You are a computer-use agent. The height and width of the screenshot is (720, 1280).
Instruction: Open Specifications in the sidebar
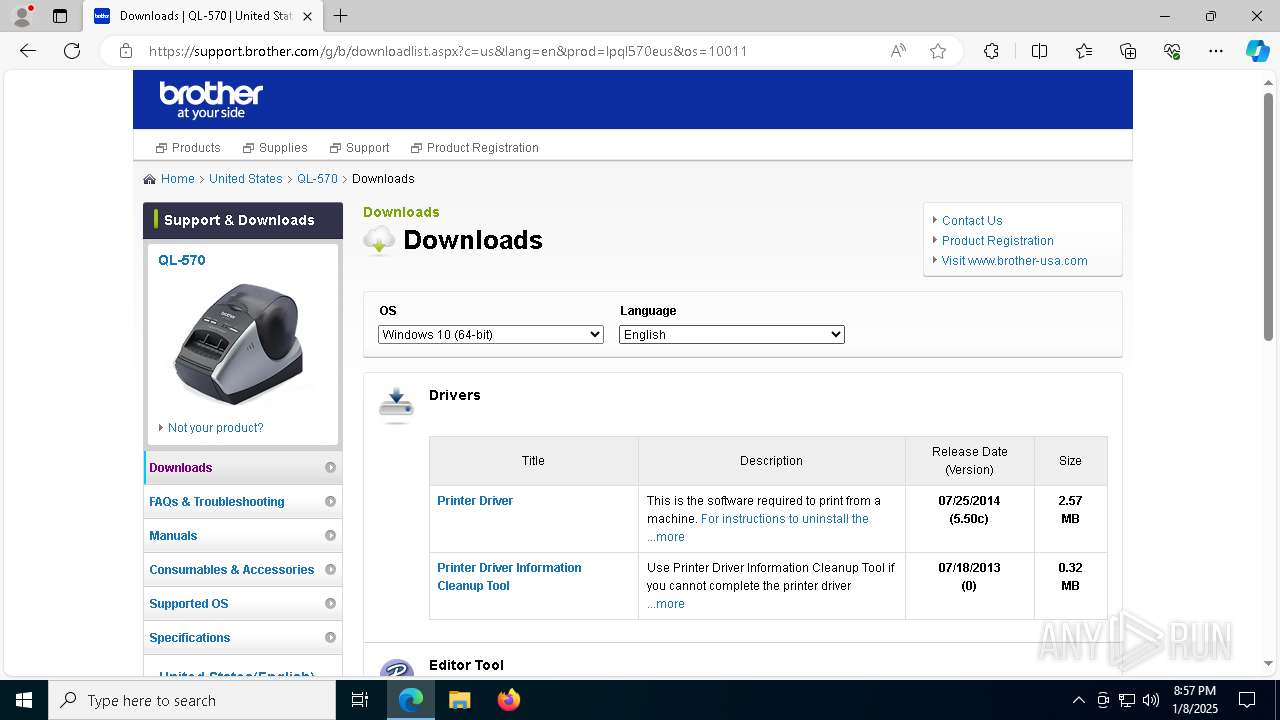[x=243, y=637]
